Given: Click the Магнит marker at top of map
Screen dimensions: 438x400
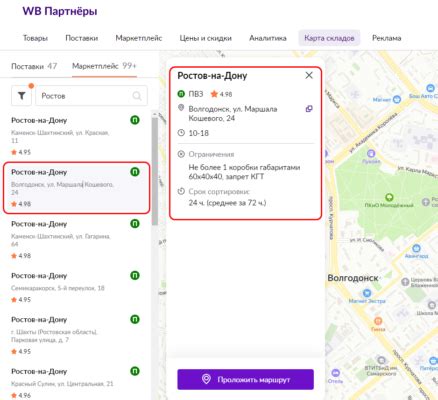Looking at the screenshot, I should [397, 99].
